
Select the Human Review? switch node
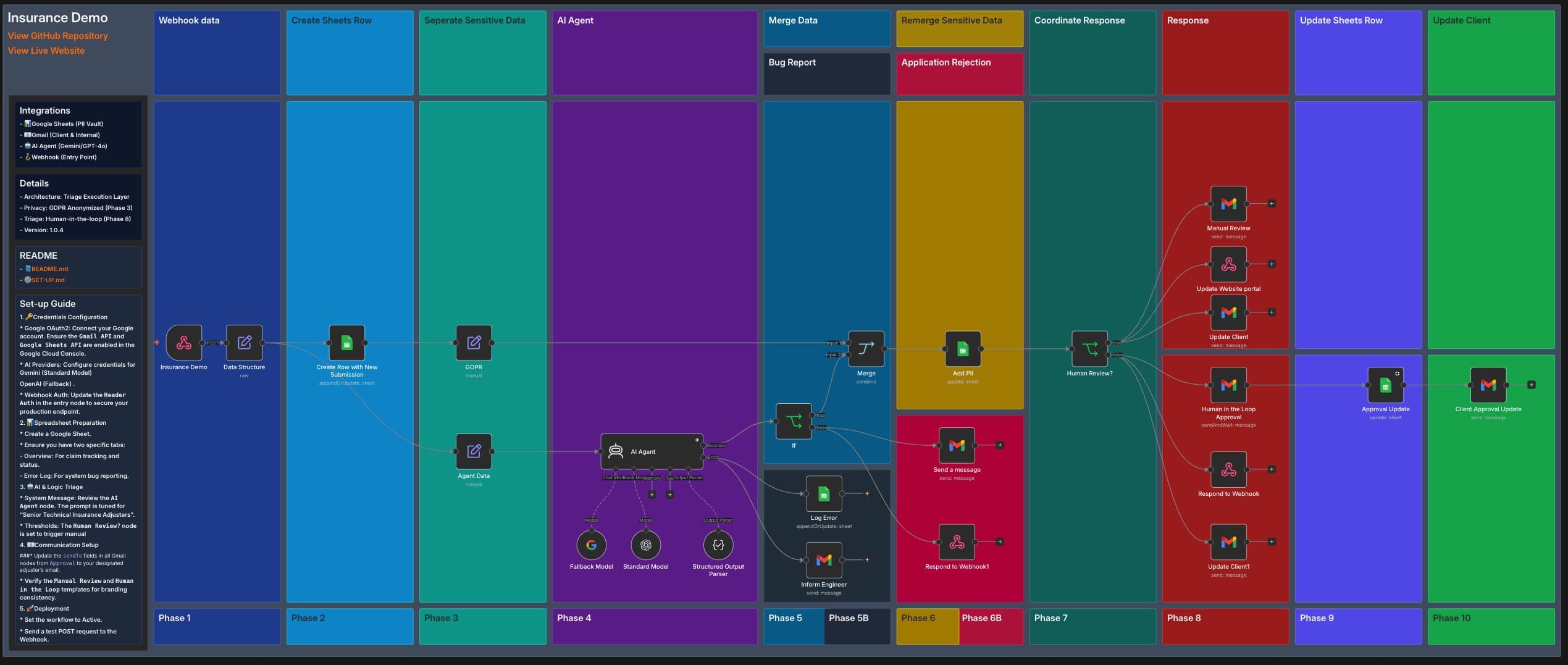point(1089,349)
